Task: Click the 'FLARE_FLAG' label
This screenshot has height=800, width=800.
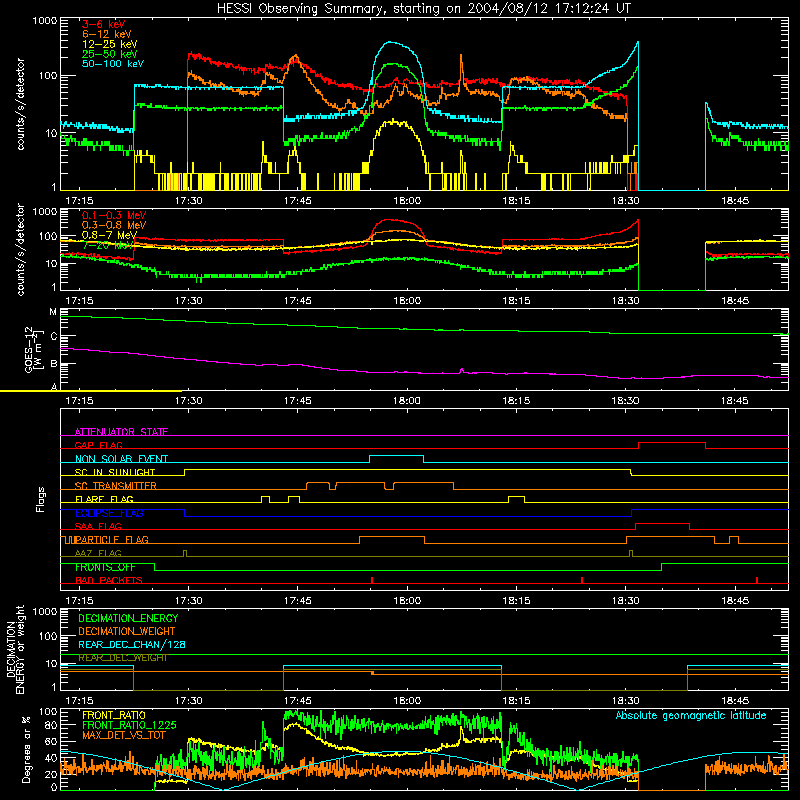Action: click(104, 499)
